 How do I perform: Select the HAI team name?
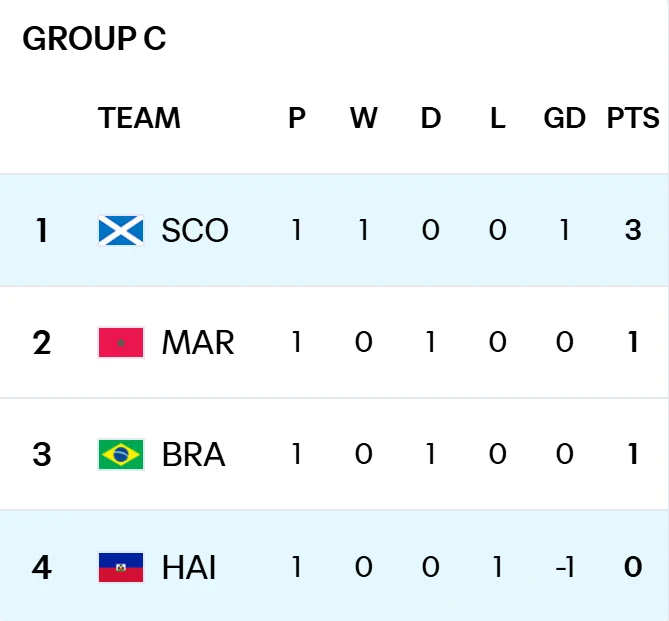click(189, 567)
